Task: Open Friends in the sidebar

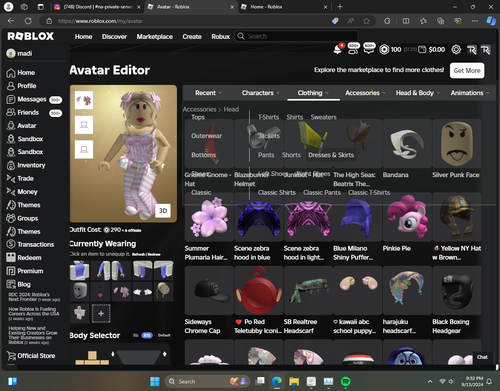Action: point(33,113)
